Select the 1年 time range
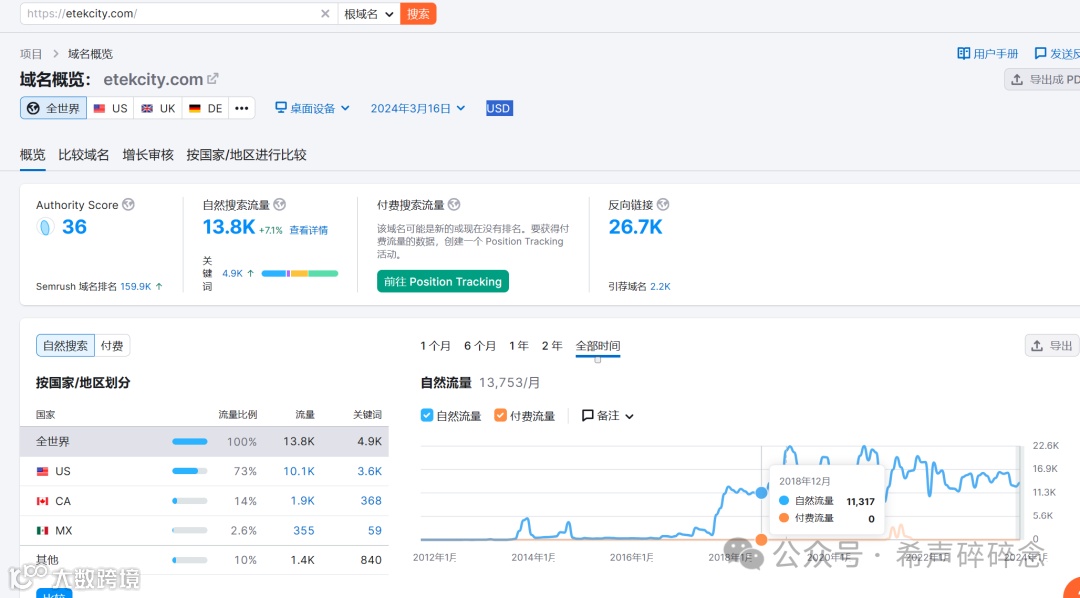The width and height of the screenshot is (1080, 598). [x=519, y=346]
